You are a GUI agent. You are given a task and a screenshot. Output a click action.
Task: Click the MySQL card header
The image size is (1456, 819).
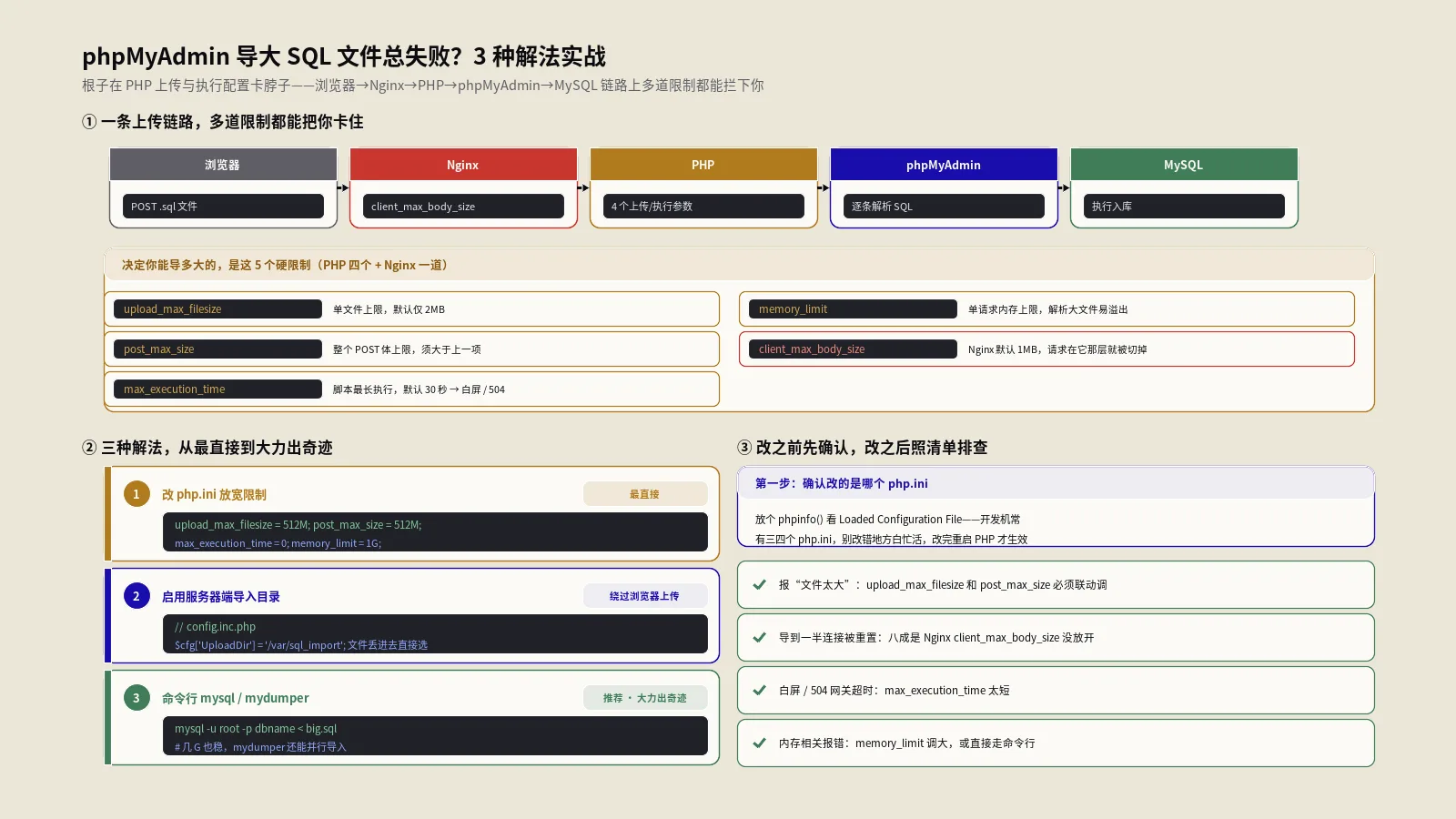coord(1184,165)
